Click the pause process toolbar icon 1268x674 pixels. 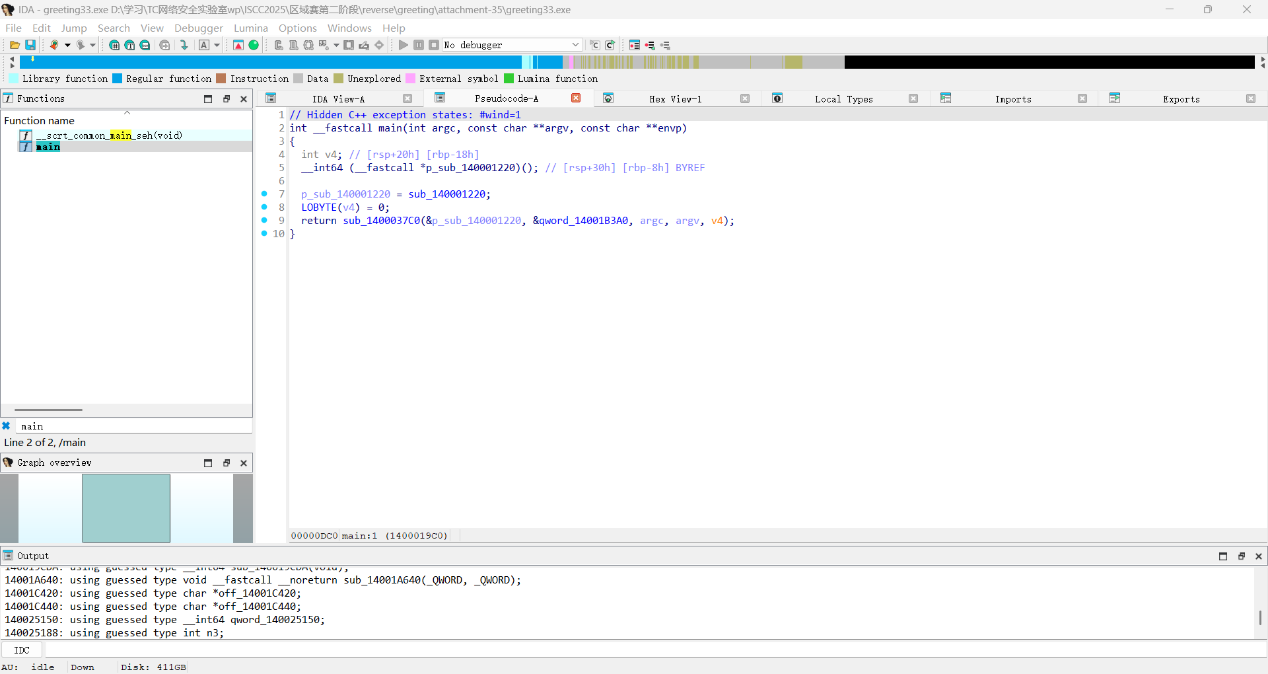pos(419,45)
